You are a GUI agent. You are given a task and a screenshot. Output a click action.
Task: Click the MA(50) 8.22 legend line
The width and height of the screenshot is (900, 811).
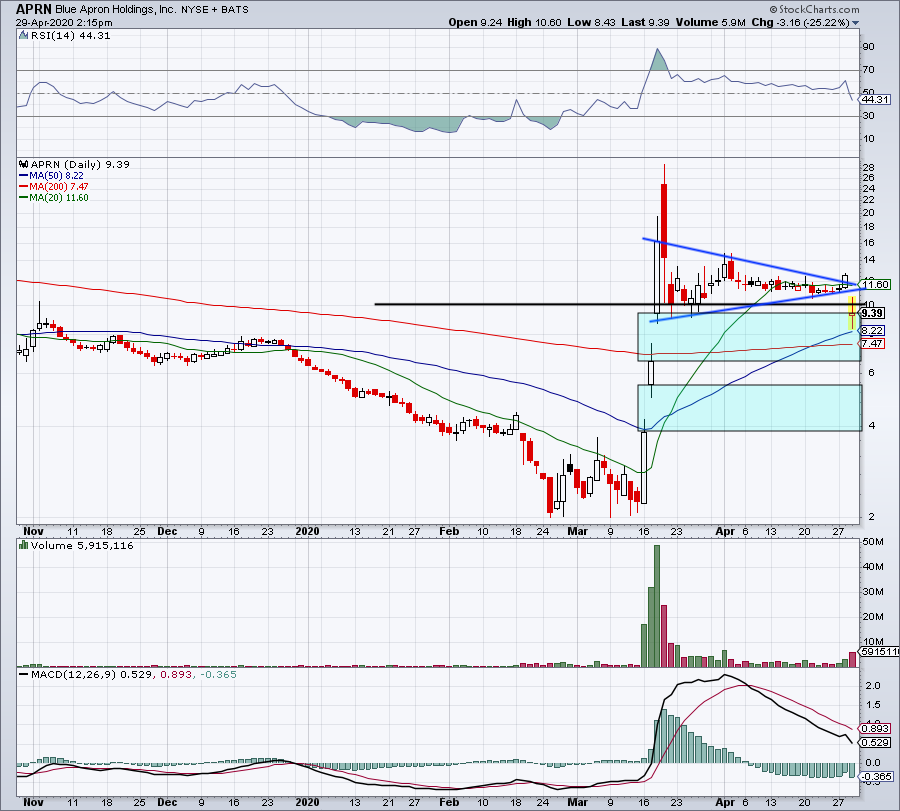(51, 176)
